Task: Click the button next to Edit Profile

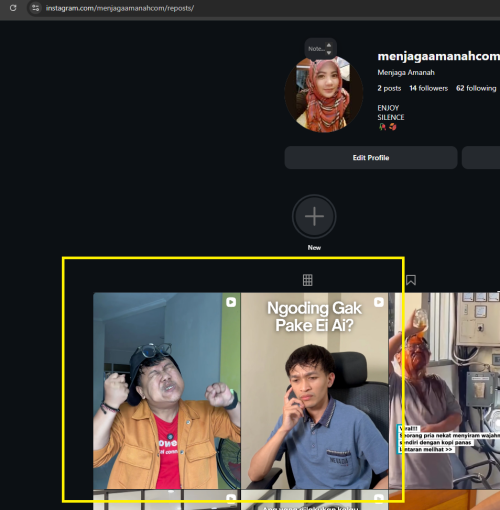Action: point(481,158)
